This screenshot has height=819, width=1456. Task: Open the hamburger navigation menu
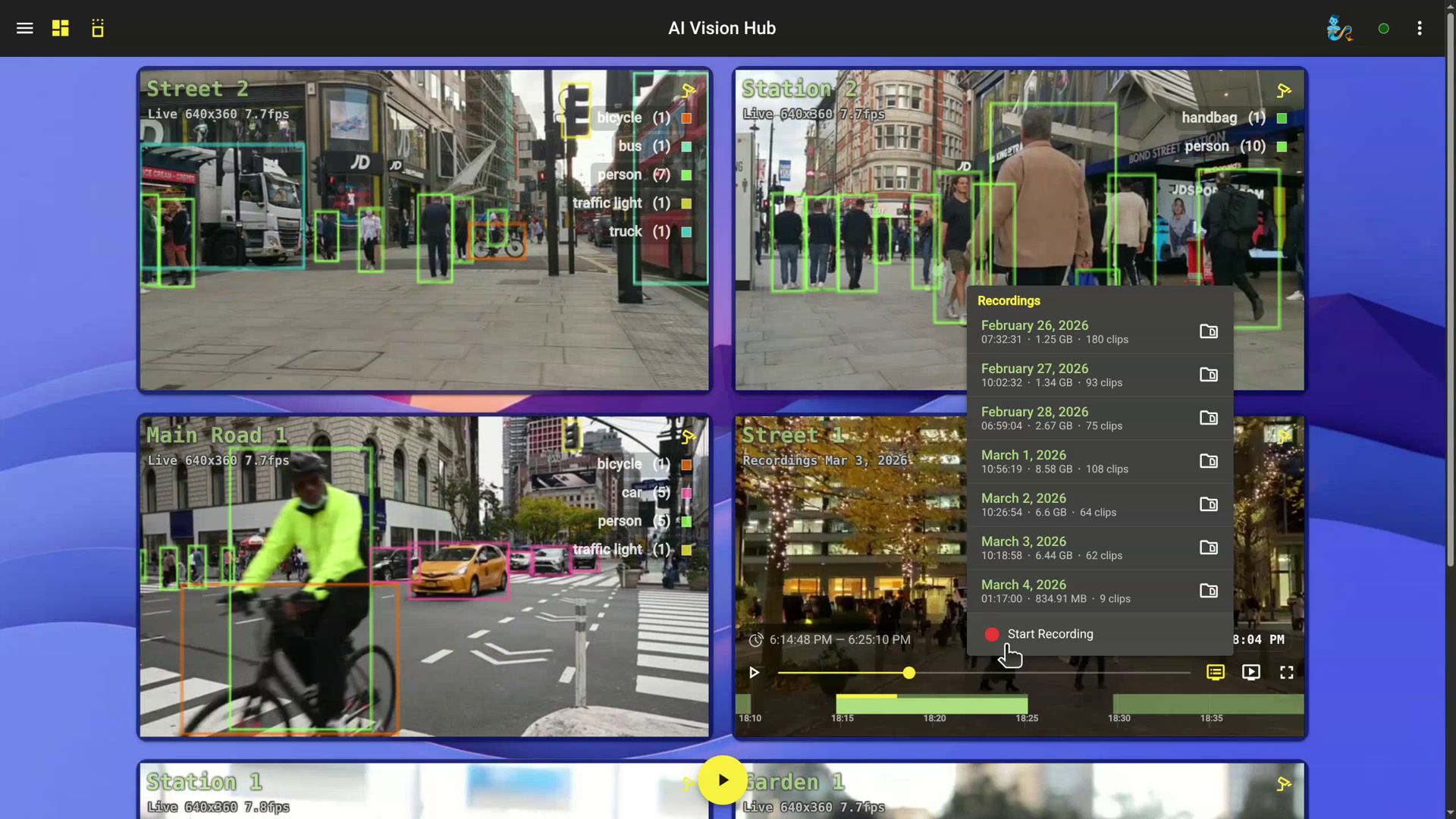[24, 28]
